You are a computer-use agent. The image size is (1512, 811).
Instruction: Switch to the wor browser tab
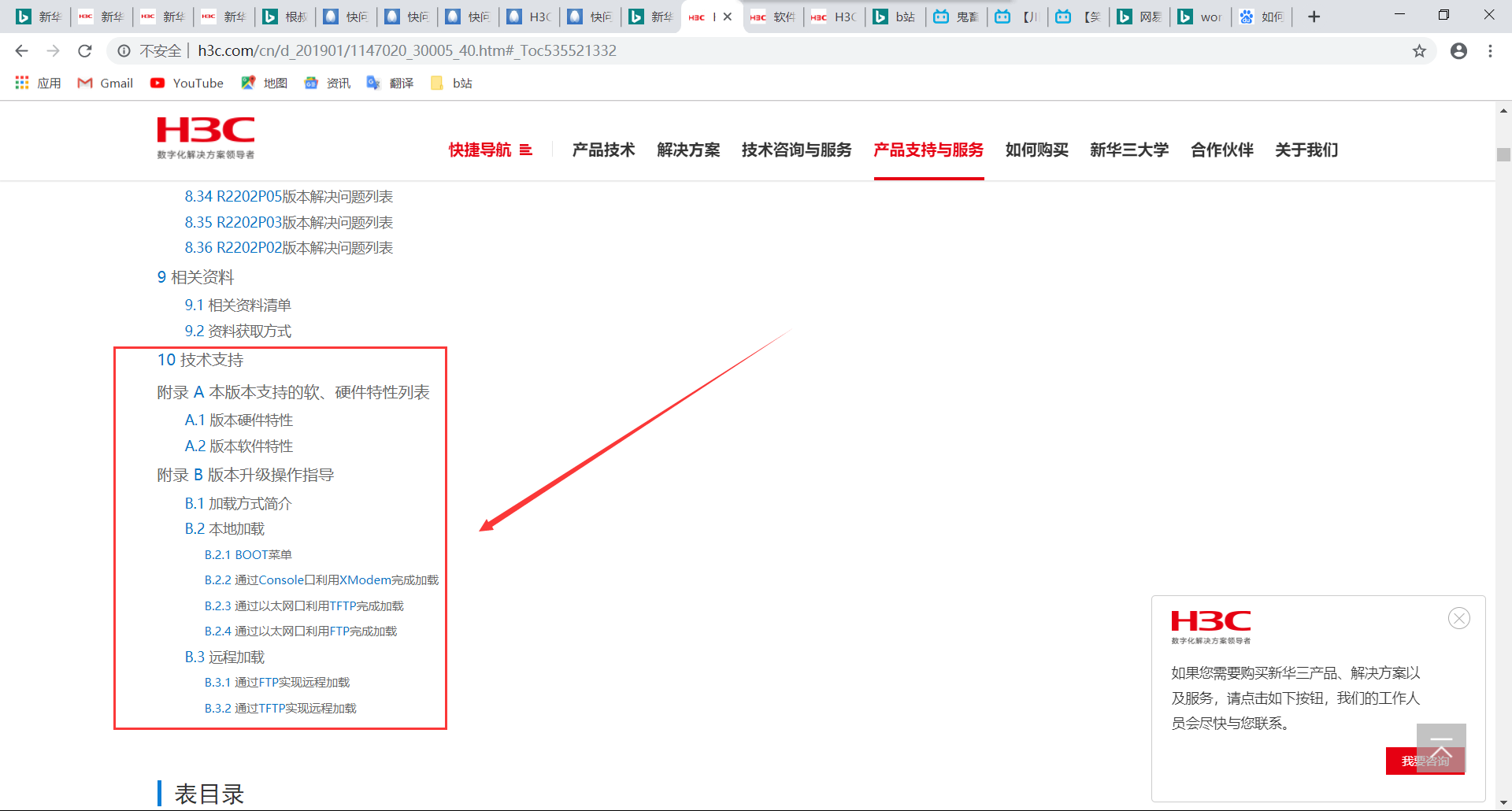click(1200, 17)
